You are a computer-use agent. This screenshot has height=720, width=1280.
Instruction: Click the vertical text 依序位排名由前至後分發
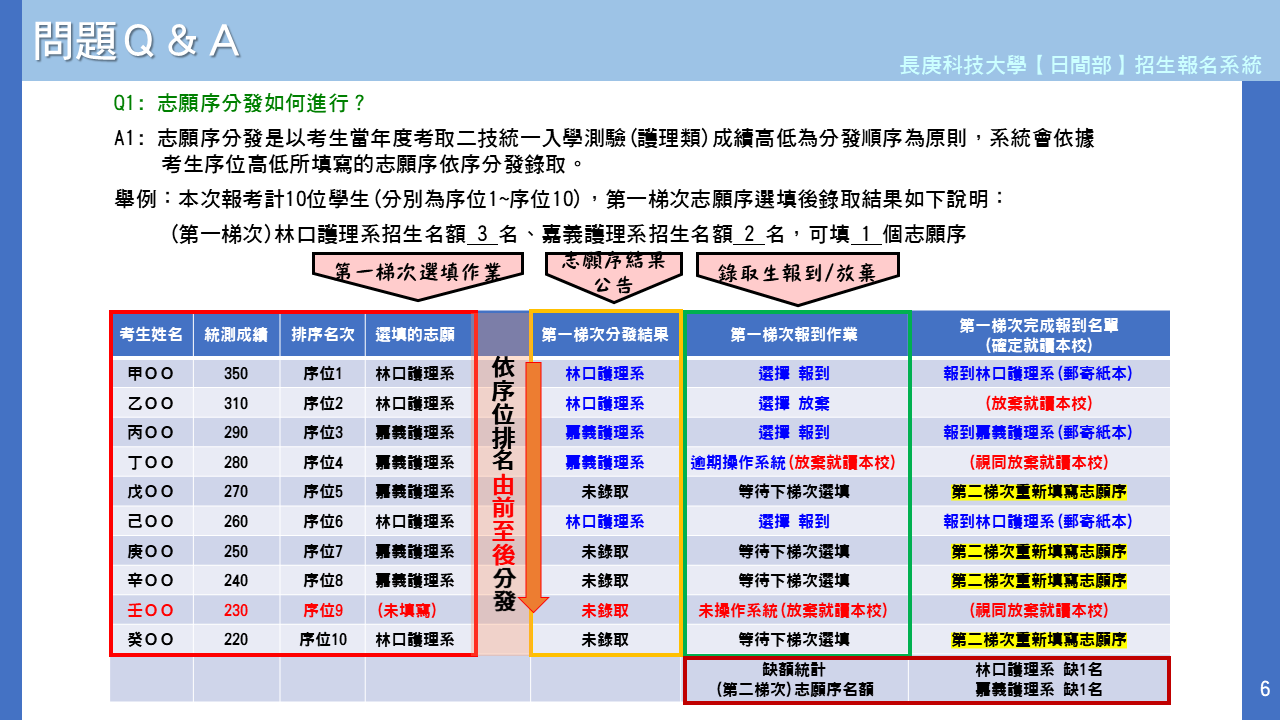504,484
